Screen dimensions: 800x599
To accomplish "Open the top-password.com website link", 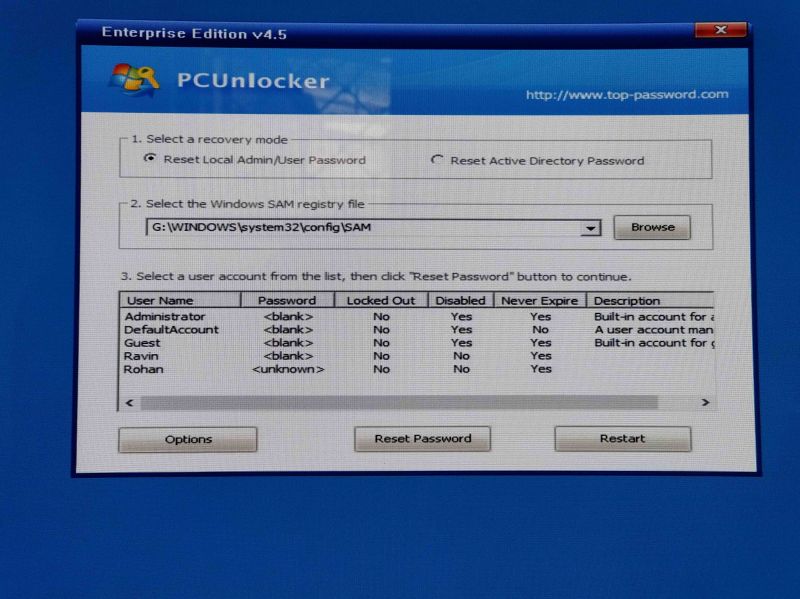I will pos(627,94).
